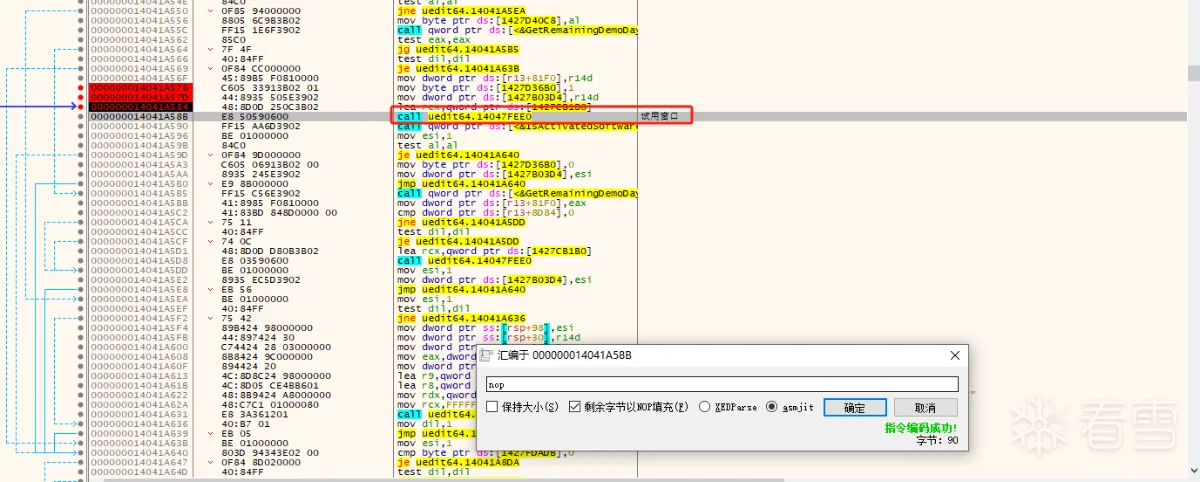Click the gray bullet beside address 000000014041A58B
This screenshot has height=482, width=1200.
pos(82,116)
